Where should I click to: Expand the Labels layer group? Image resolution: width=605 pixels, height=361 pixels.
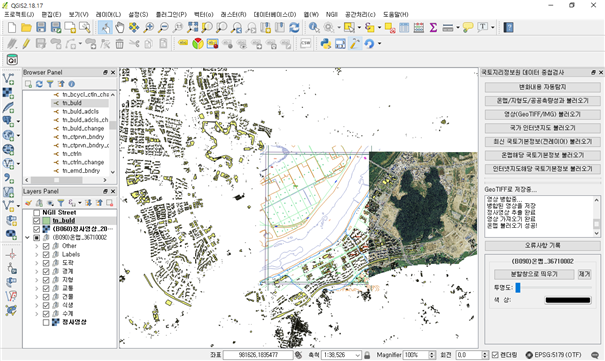(37, 255)
